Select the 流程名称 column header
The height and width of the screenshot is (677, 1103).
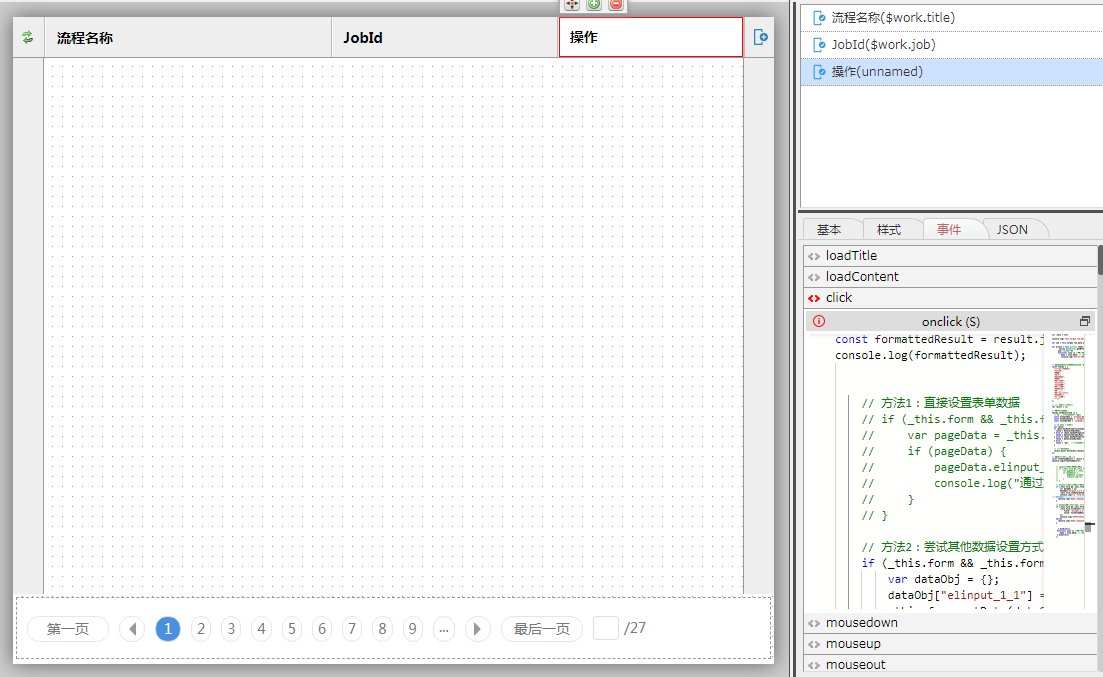188,37
